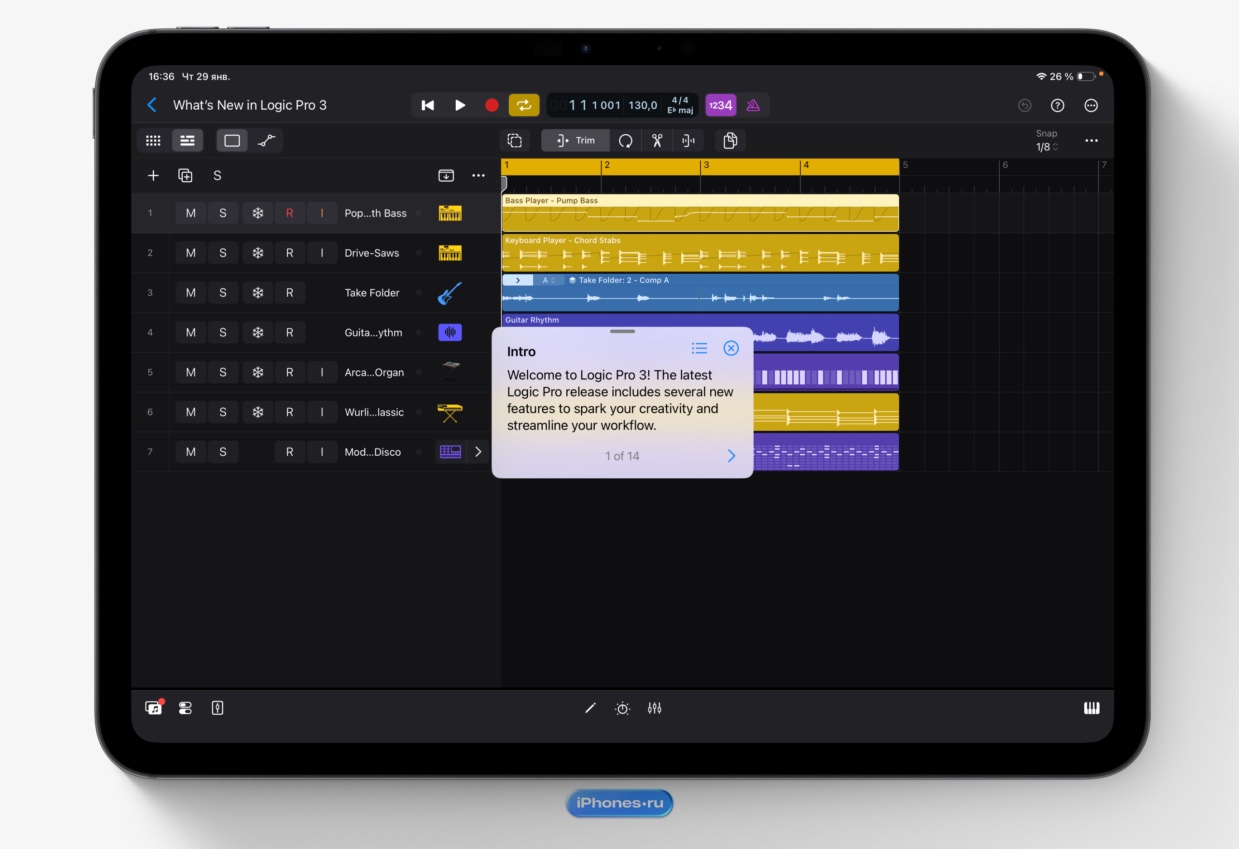Disable record on Pop...th Bass track

pos(290,213)
